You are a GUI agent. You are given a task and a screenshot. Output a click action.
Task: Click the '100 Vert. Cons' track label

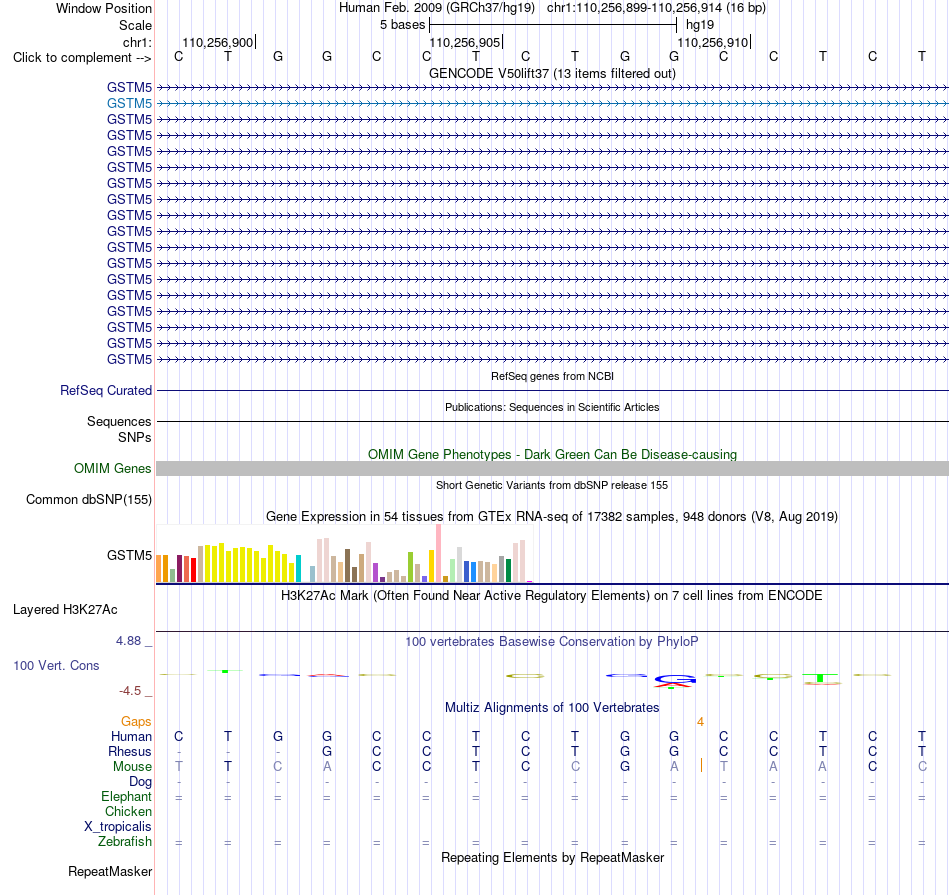tap(56, 665)
